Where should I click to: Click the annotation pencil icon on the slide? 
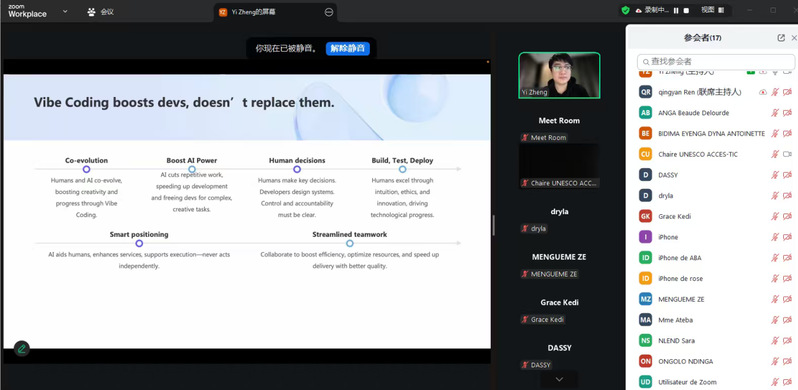click(21, 348)
